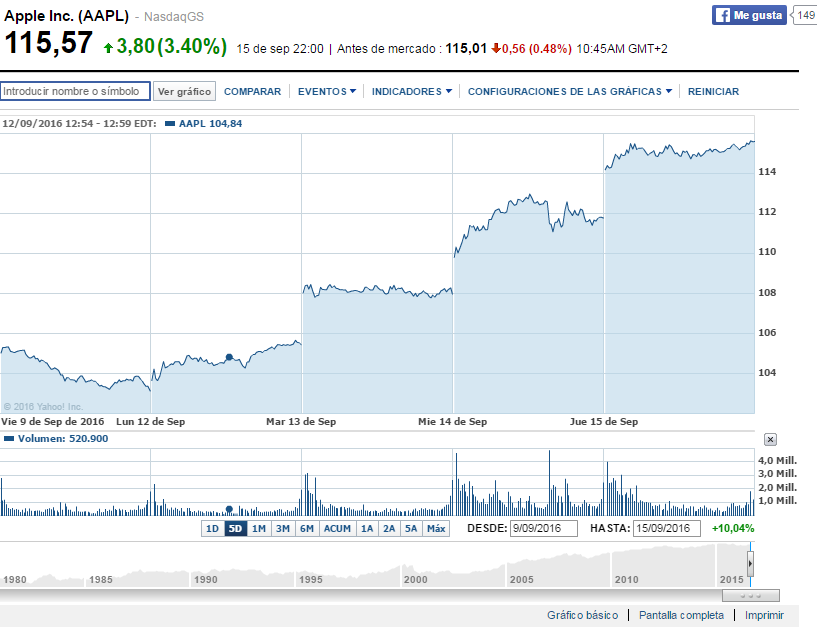Close the Volumen panel with X
Viewport: 835px width, 634px height.
[x=770, y=439]
